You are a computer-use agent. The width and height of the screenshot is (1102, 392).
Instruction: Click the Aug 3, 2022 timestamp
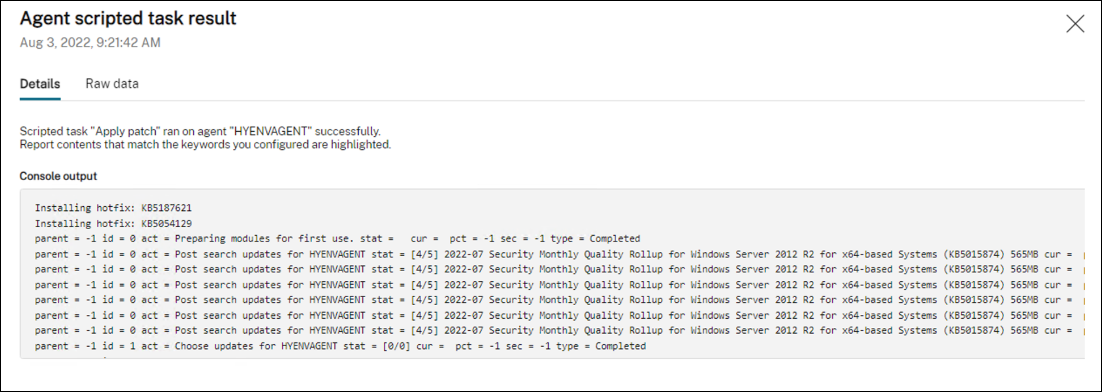point(90,43)
